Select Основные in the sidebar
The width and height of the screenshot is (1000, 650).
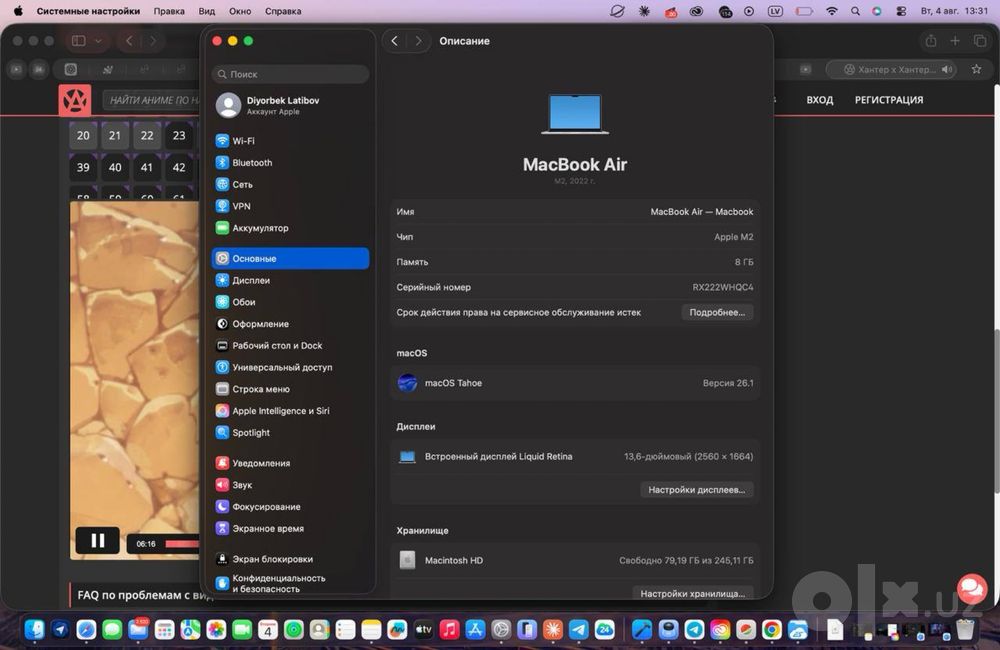point(290,258)
